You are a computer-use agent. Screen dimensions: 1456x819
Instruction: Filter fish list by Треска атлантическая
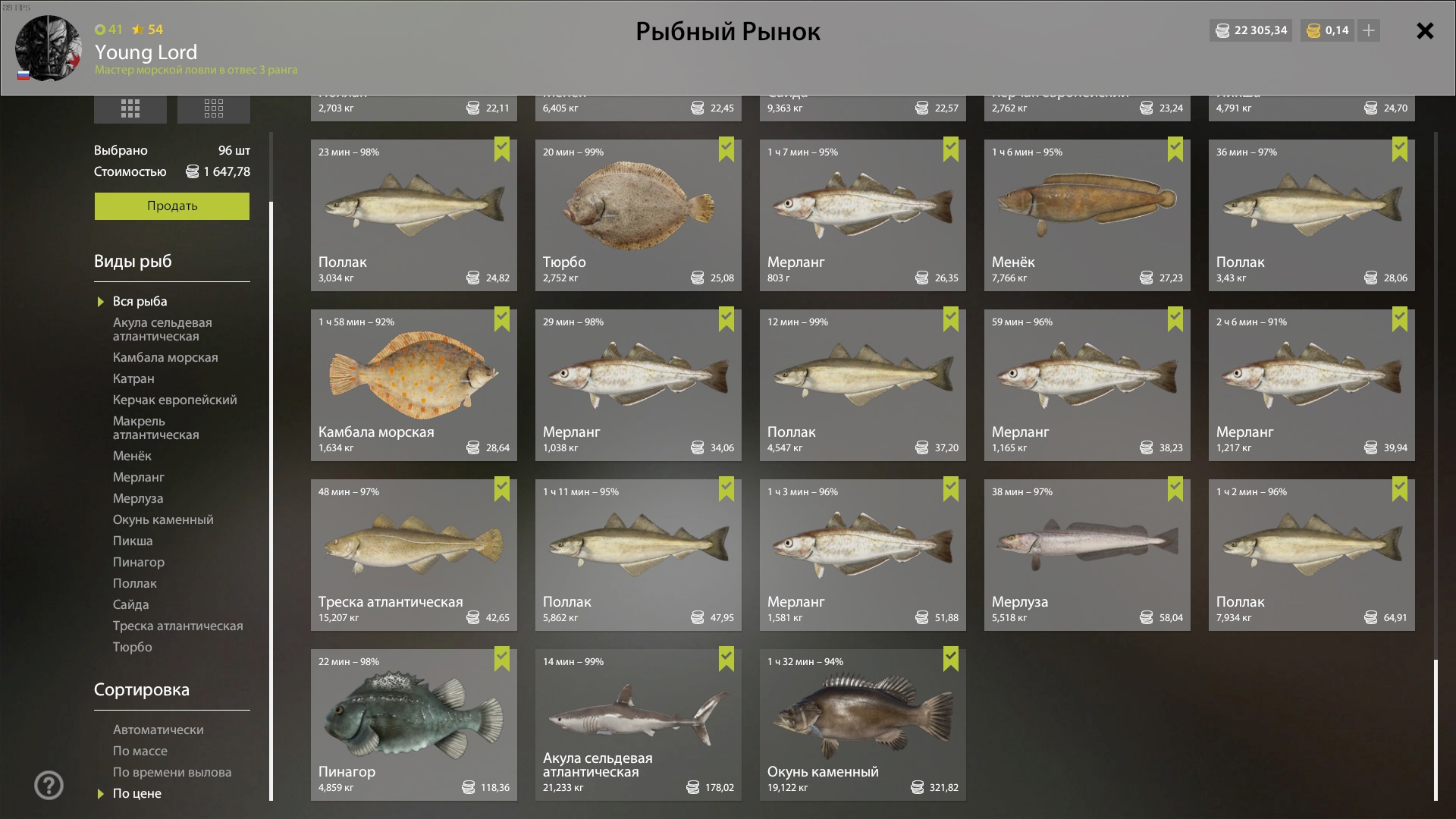coord(178,626)
